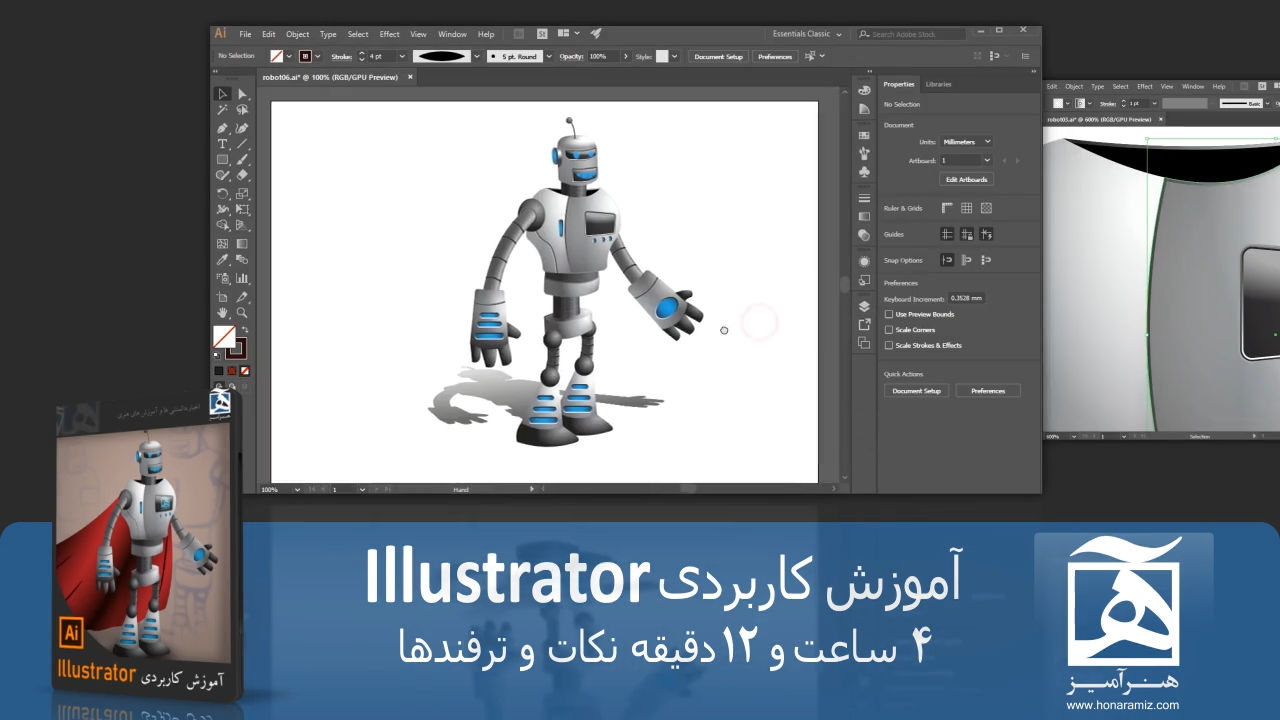The height and width of the screenshot is (720, 1280).
Task: Enable Scale Corners checkbox
Action: (889, 330)
